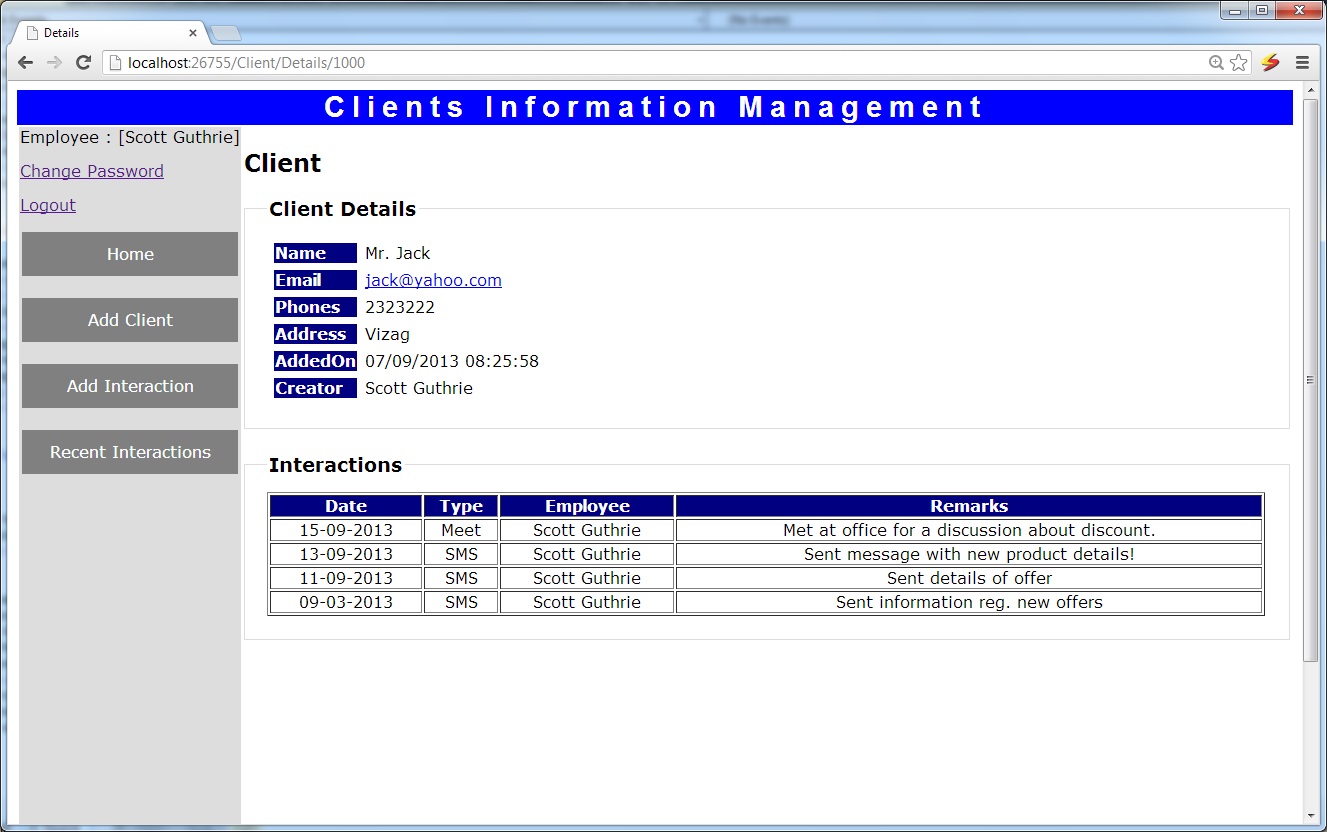
Task: Click the Client Details section title
Action: (x=342, y=209)
